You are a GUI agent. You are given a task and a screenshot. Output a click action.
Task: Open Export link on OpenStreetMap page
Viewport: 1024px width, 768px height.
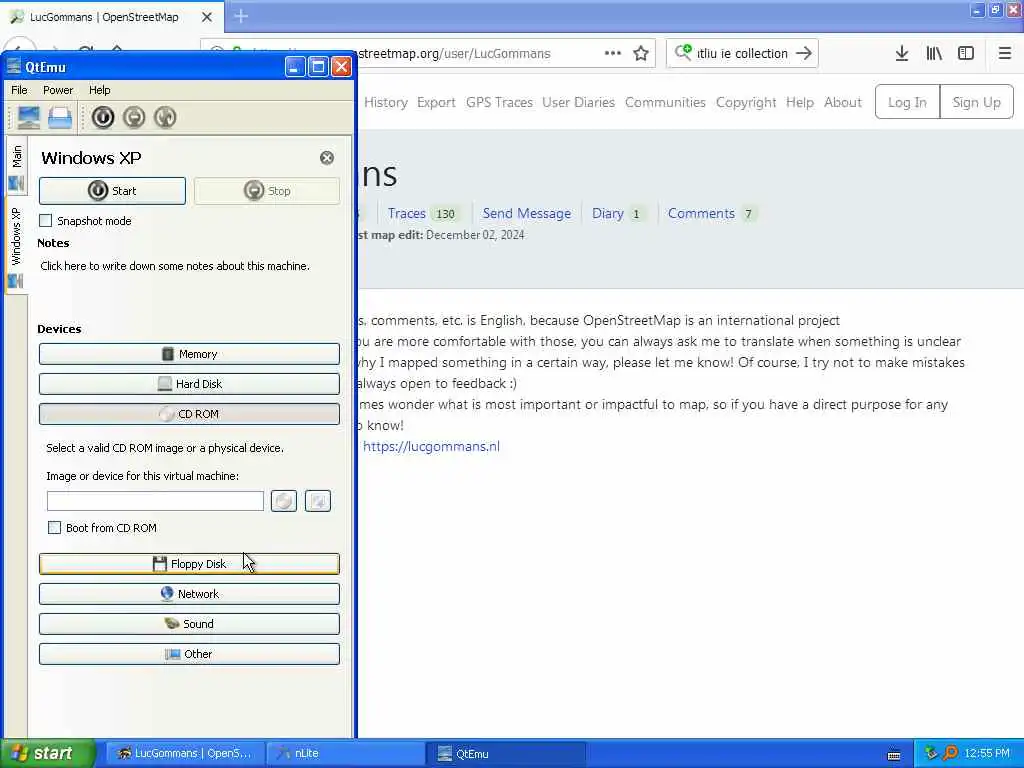click(436, 103)
